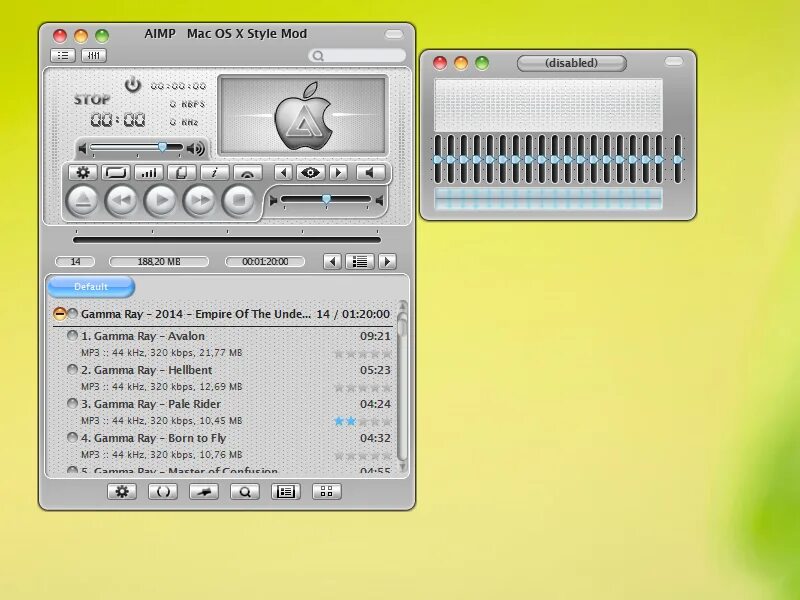Image resolution: width=800 pixels, height=600 pixels.
Task: Click the grid view icon below the playlist
Action: 326,491
